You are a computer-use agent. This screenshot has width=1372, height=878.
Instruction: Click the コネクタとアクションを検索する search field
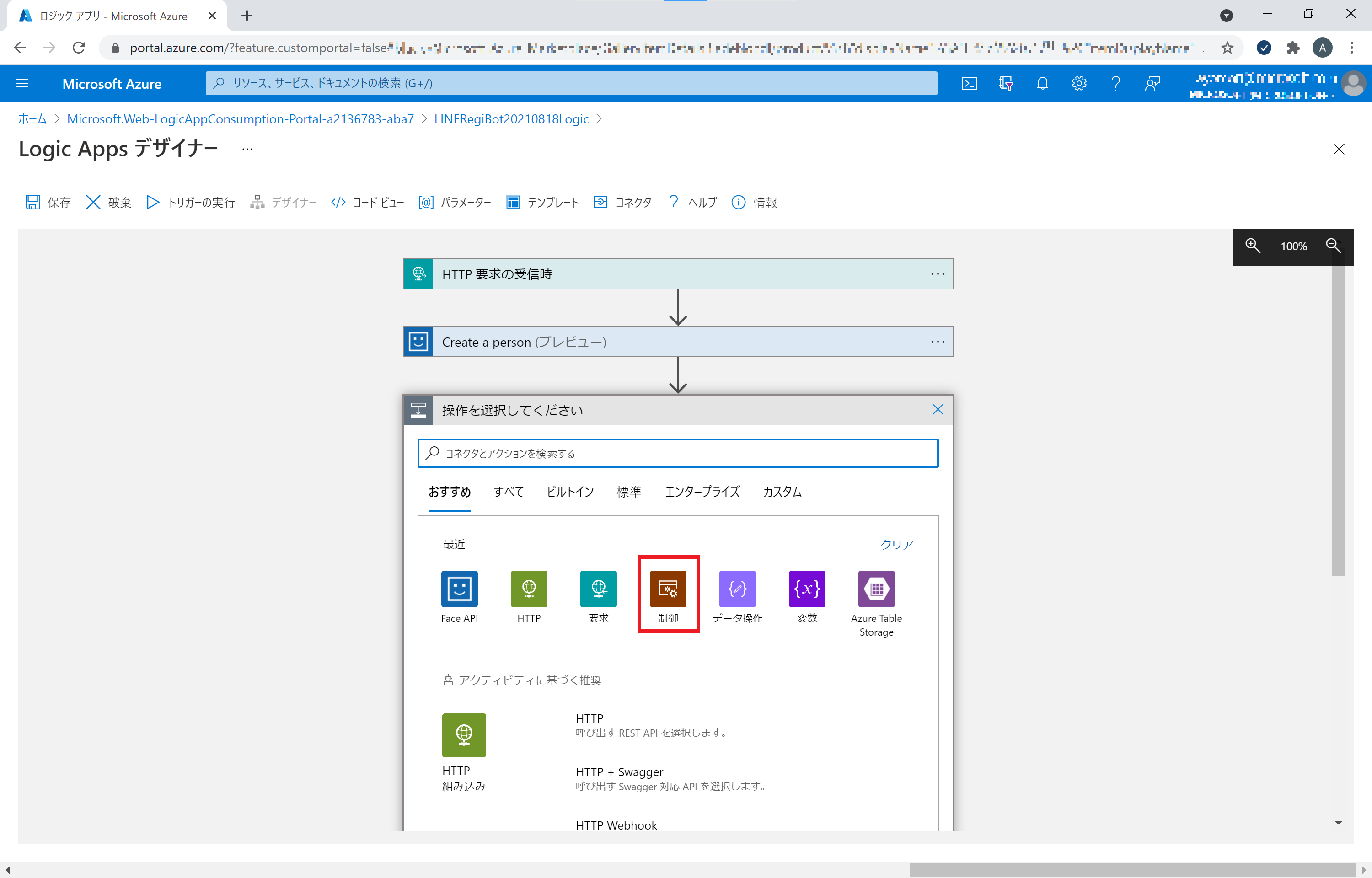tap(677, 453)
